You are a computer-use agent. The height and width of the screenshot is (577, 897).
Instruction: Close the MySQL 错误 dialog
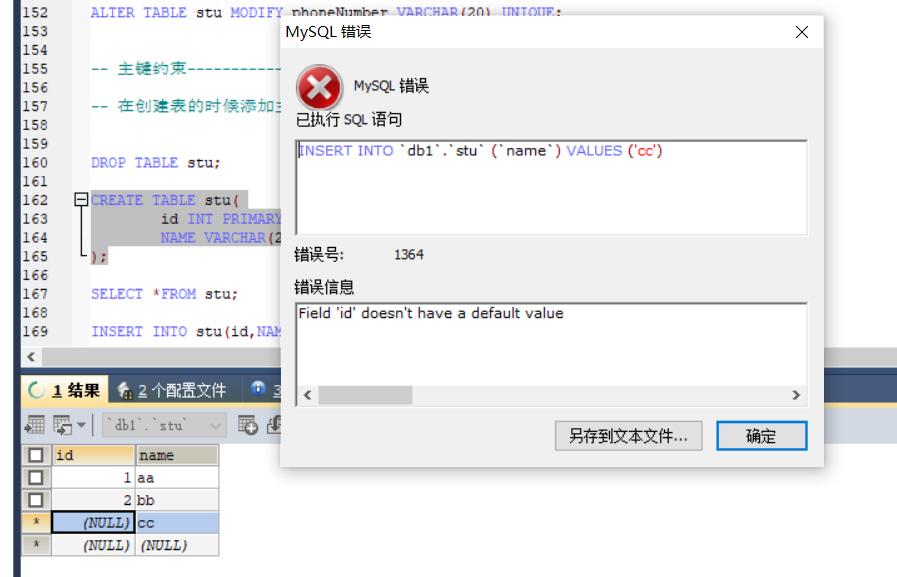pyautogui.click(x=802, y=32)
